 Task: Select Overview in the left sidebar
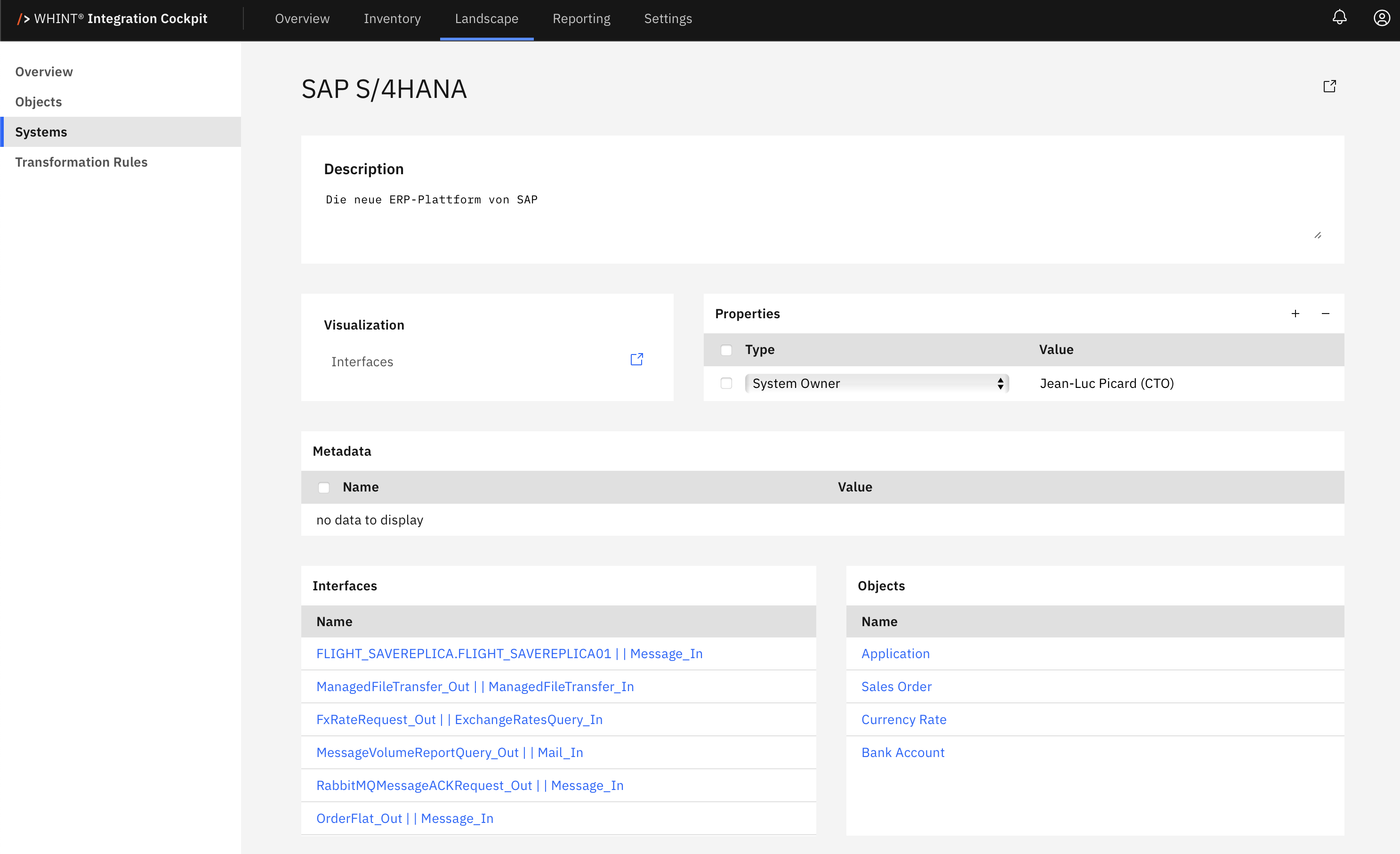point(121,72)
